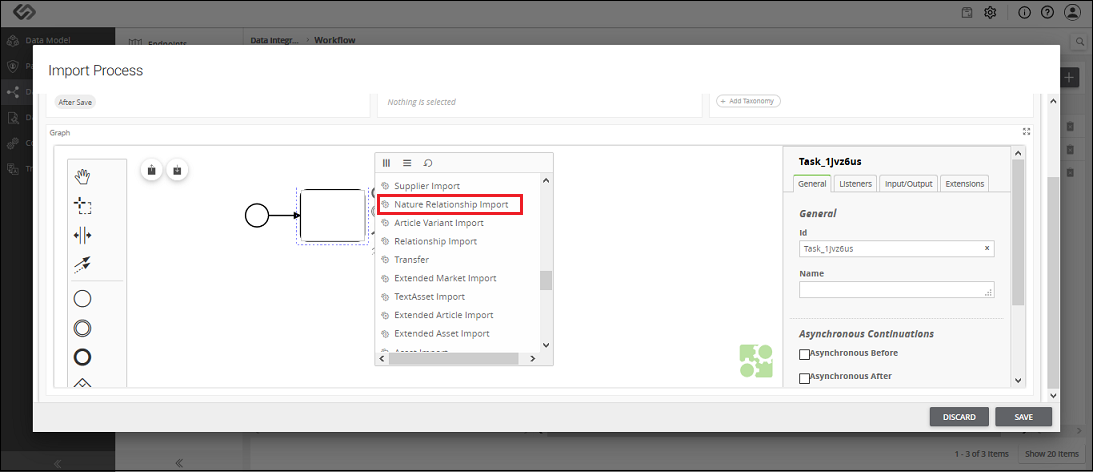The image size is (1093, 472).
Task: Click the DISCARD button
Action: tap(959, 417)
